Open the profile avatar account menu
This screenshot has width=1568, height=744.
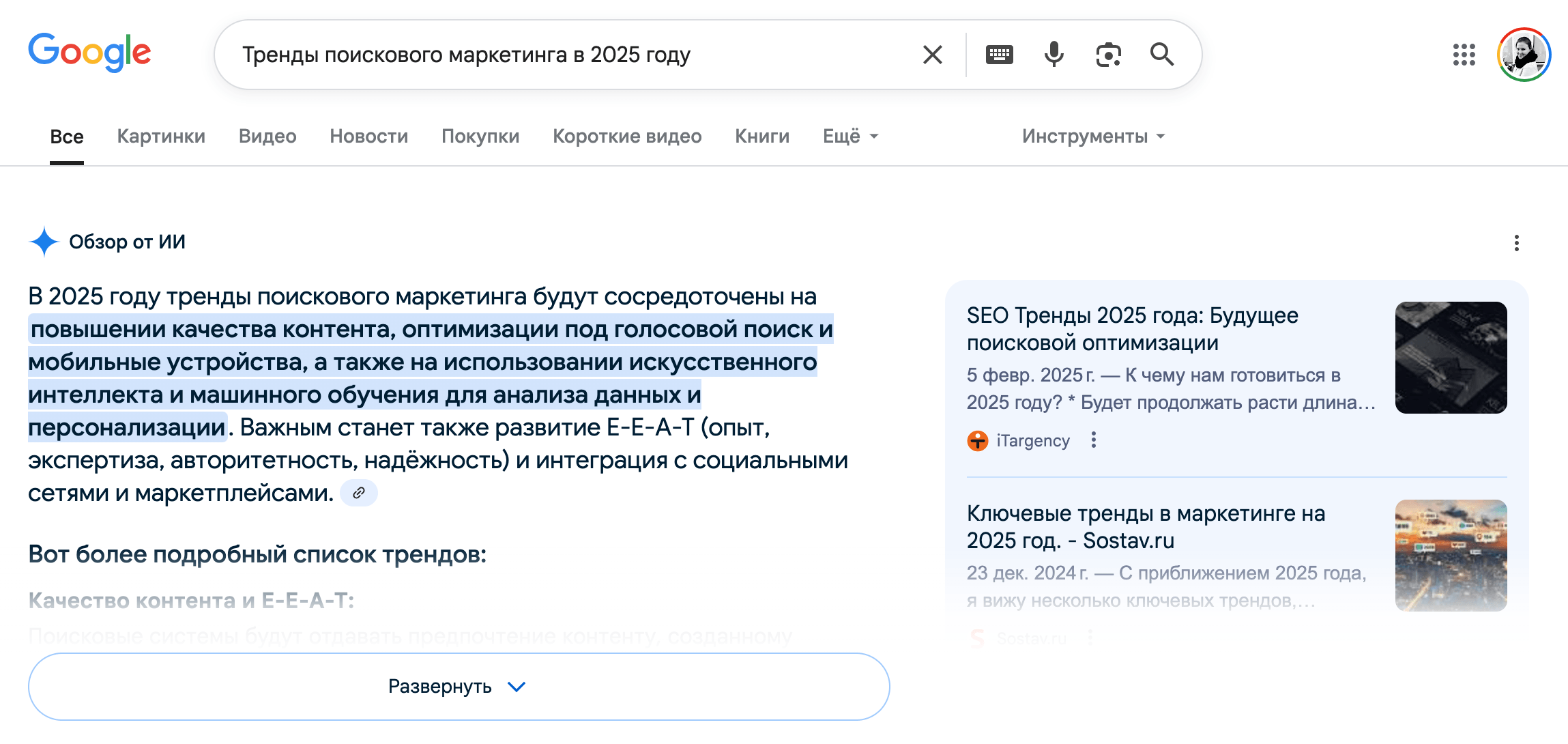coord(1524,55)
